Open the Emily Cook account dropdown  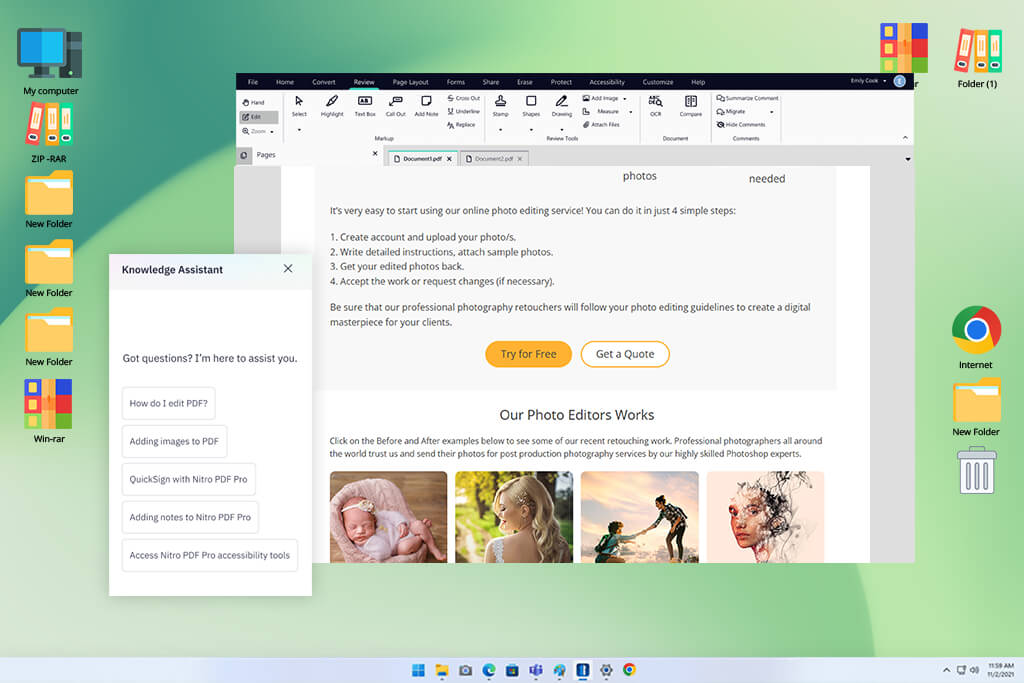pyautogui.click(x=869, y=81)
